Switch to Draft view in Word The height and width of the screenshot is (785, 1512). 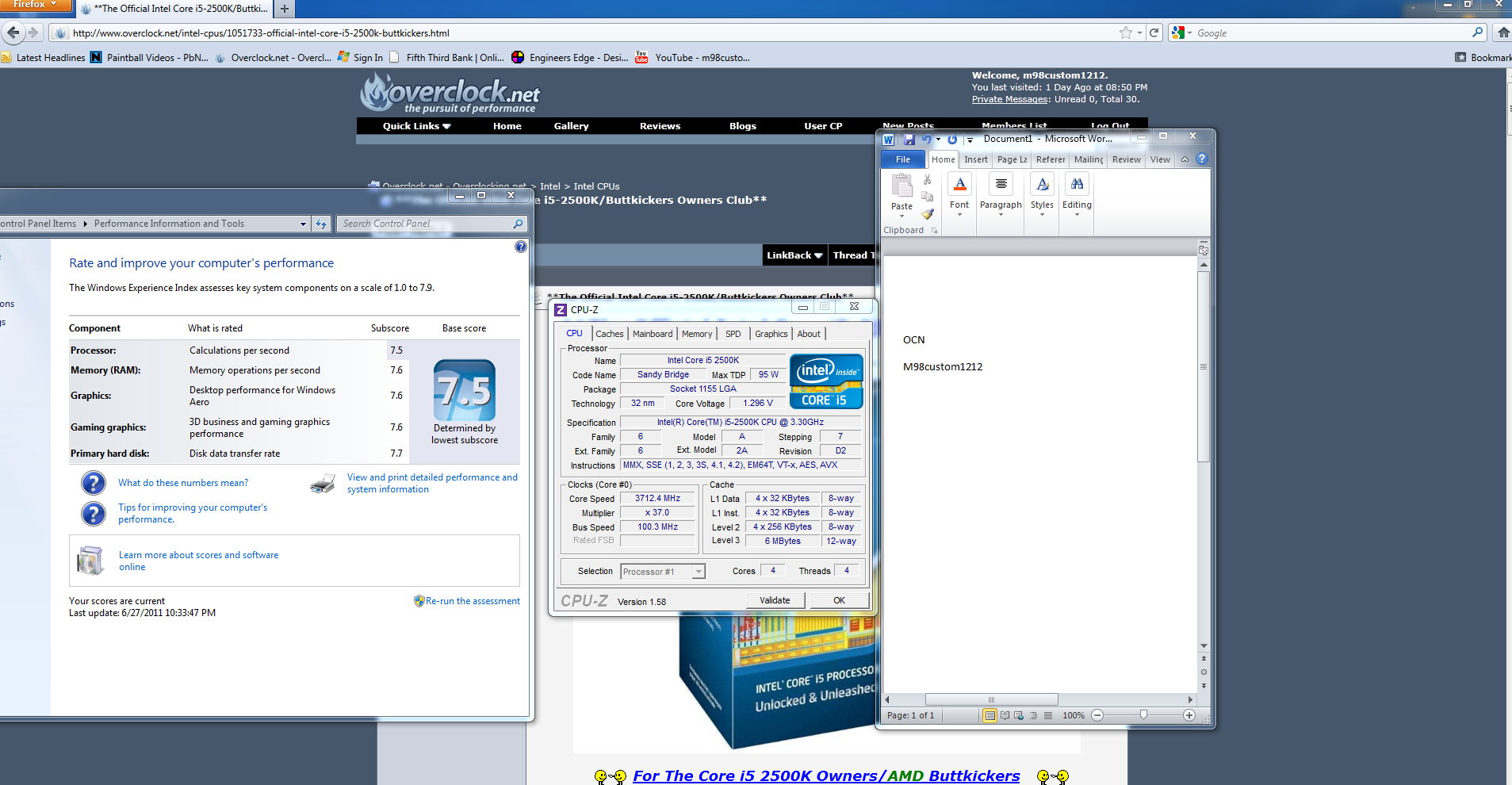tap(1047, 715)
